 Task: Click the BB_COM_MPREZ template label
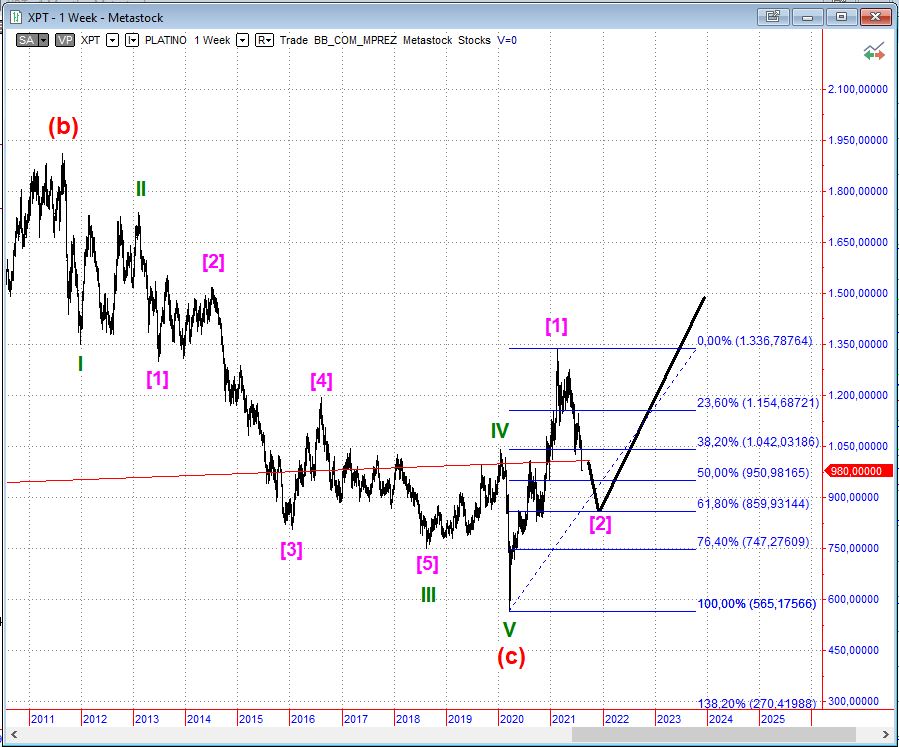tap(355, 40)
